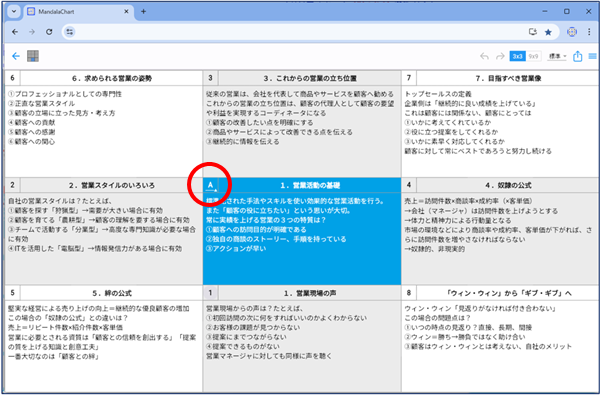Select the number 3 box of これからの営業の立ち位置
600x395 pixels.
click(x=210, y=78)
